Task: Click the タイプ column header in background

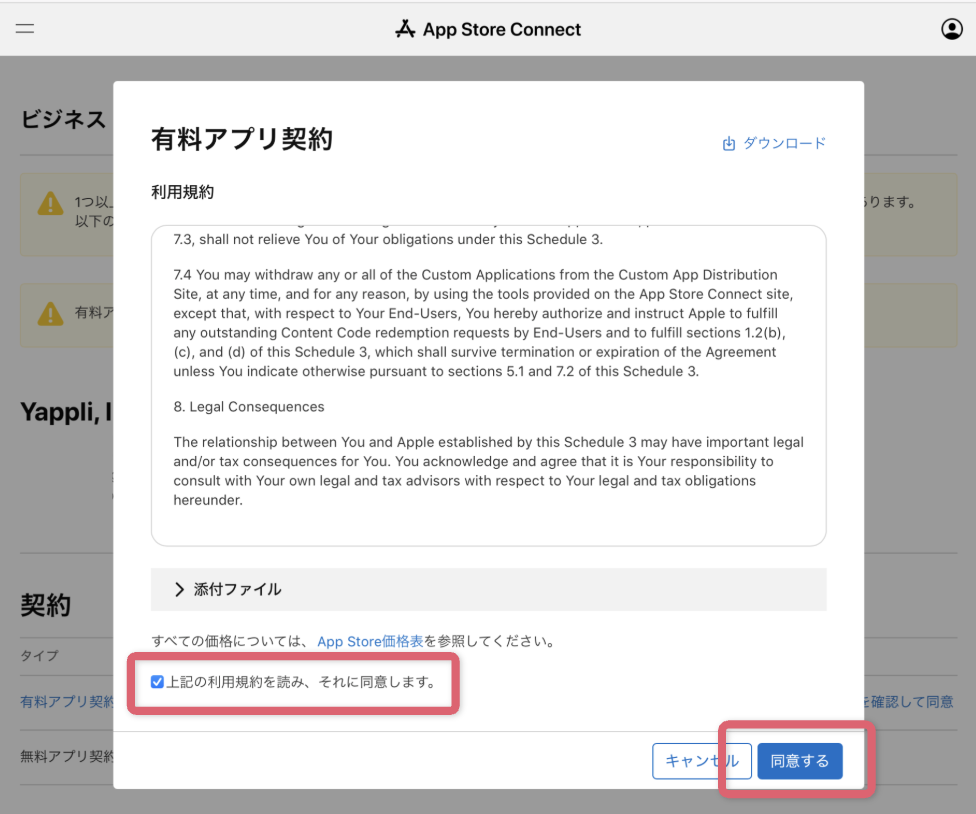Action: click(39, 656)
